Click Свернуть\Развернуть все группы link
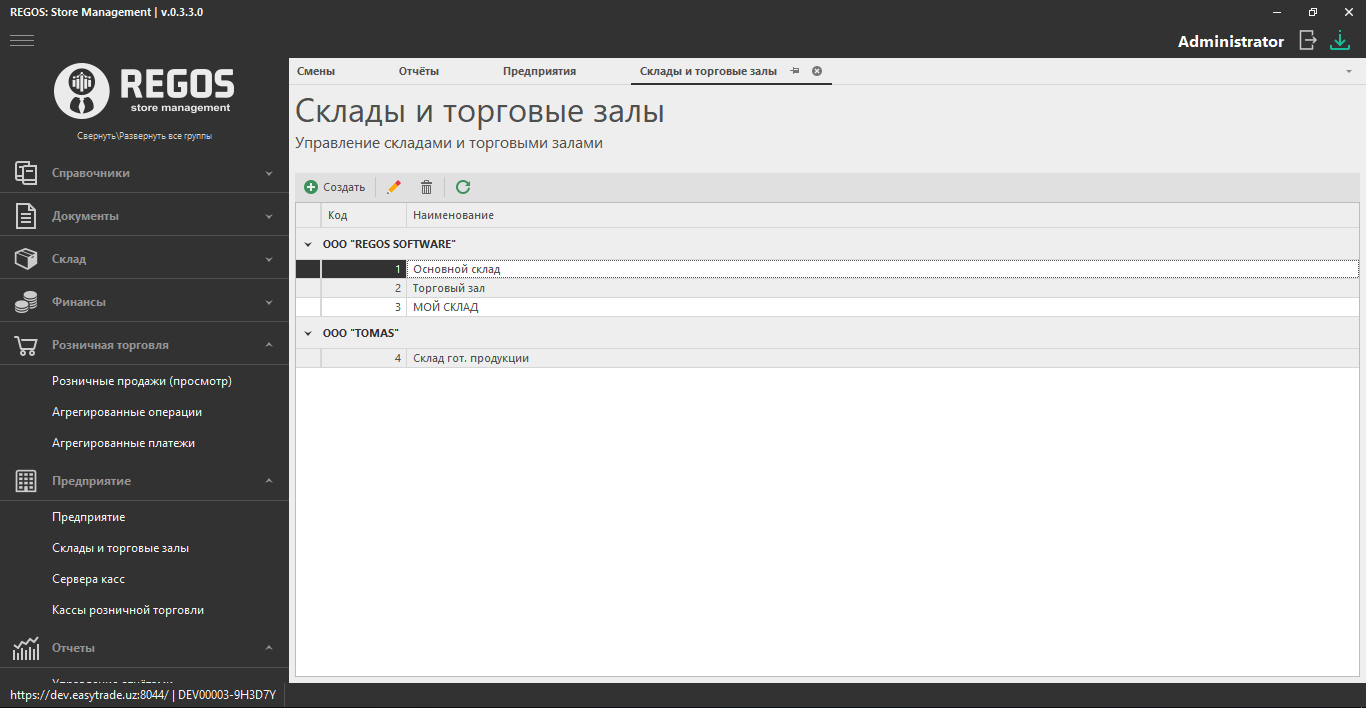The image size is (1366, 708). point(144,136)
